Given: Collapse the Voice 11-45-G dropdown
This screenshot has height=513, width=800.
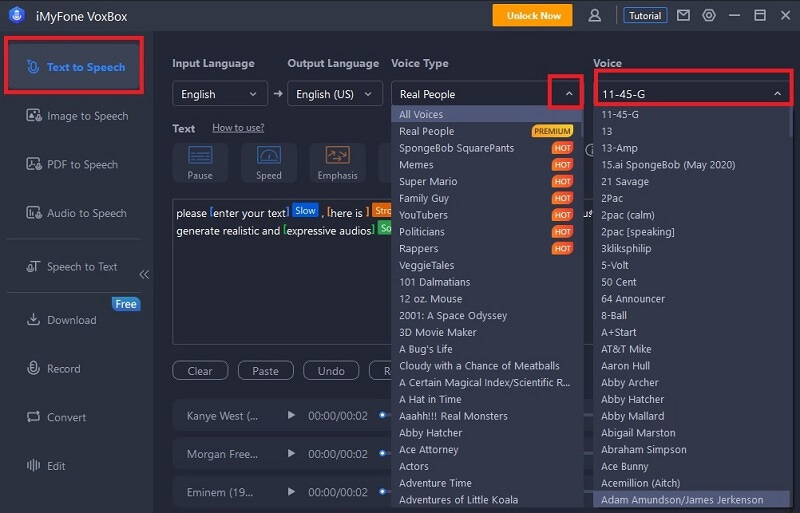Looking at the screenshot, I should click(693, 94).
